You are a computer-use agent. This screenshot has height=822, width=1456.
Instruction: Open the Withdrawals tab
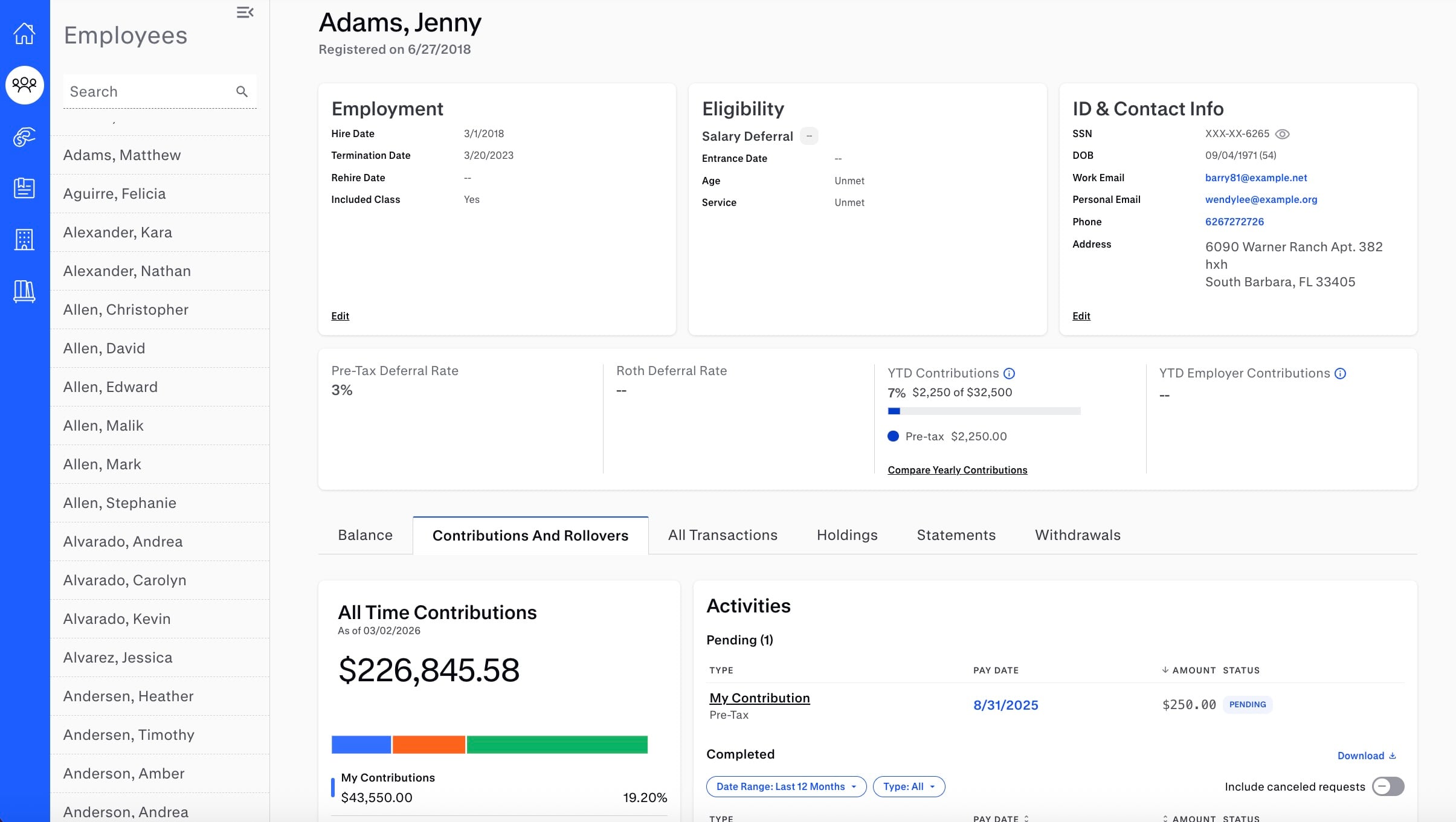coord(1077,535)
